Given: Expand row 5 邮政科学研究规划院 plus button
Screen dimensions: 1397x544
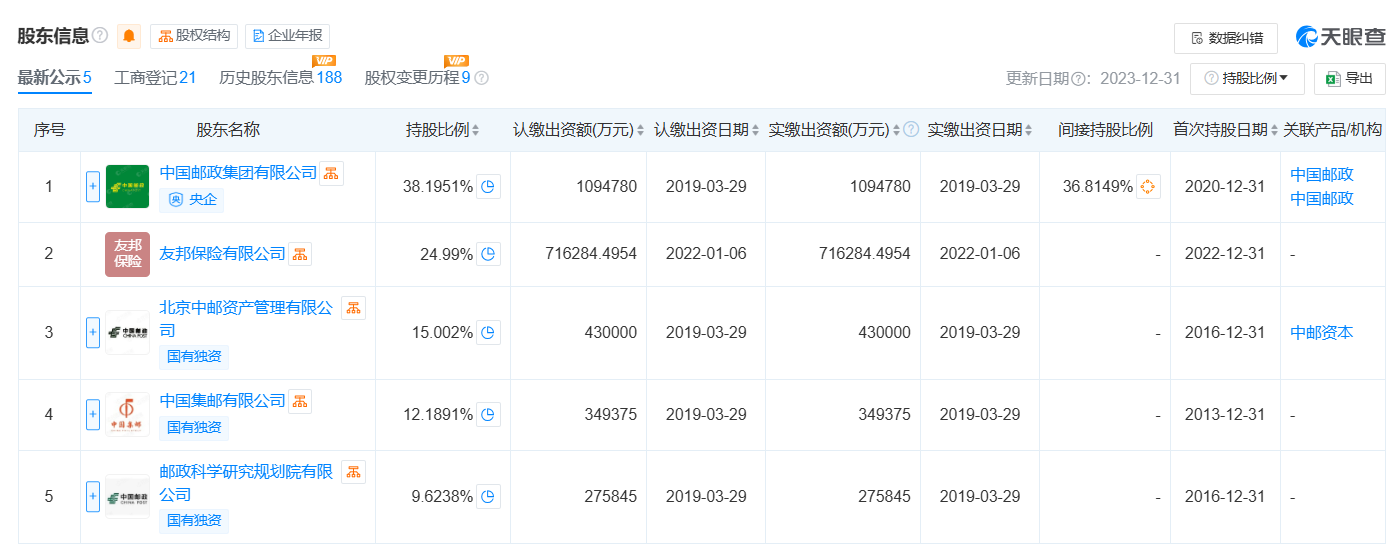Looking at the screenshot, I should 93,496.
